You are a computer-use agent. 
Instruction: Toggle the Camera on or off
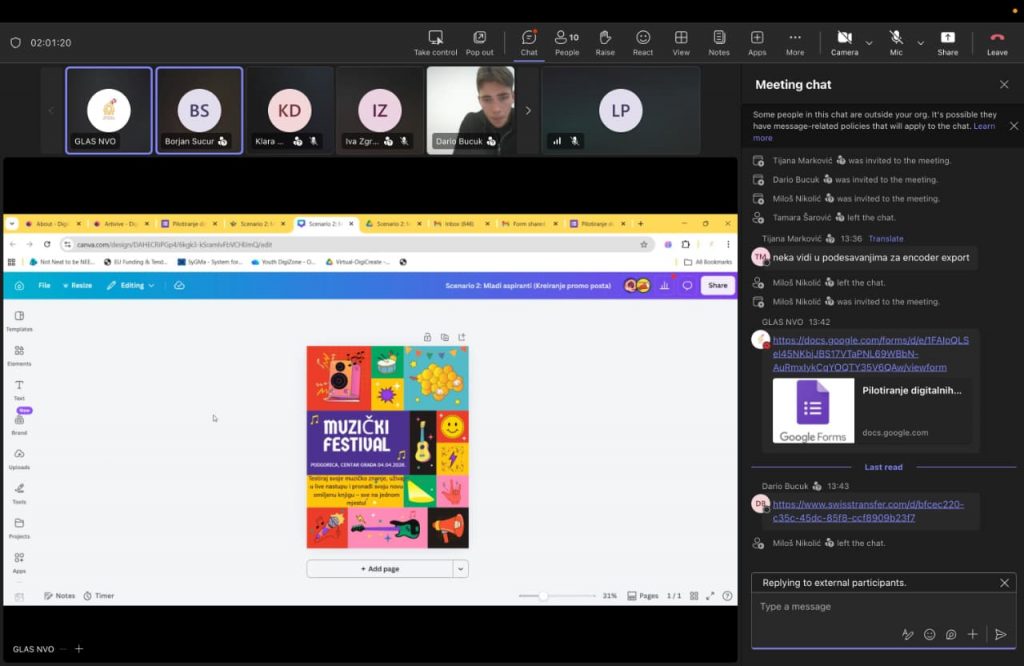point(844,42)
